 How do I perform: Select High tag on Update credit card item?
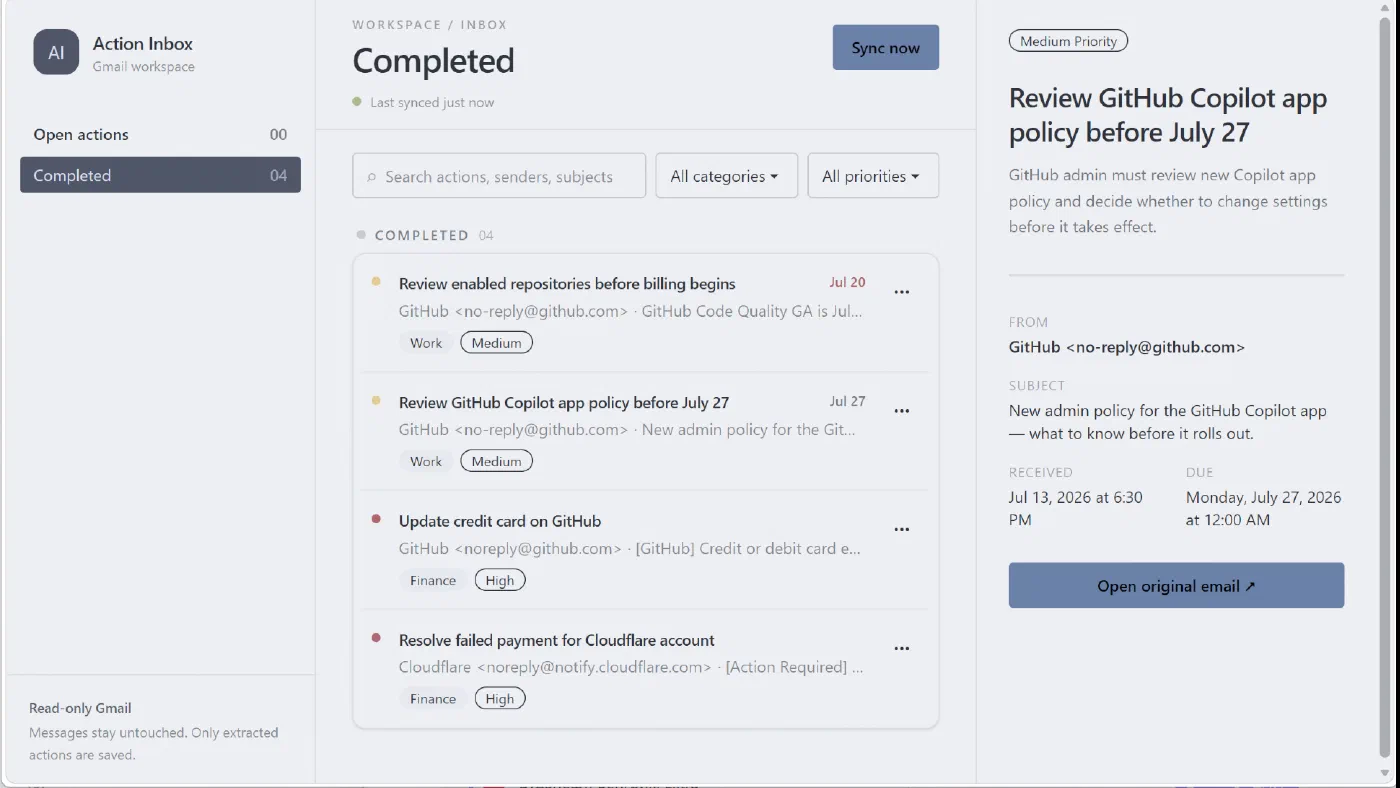tap(500, 581)
